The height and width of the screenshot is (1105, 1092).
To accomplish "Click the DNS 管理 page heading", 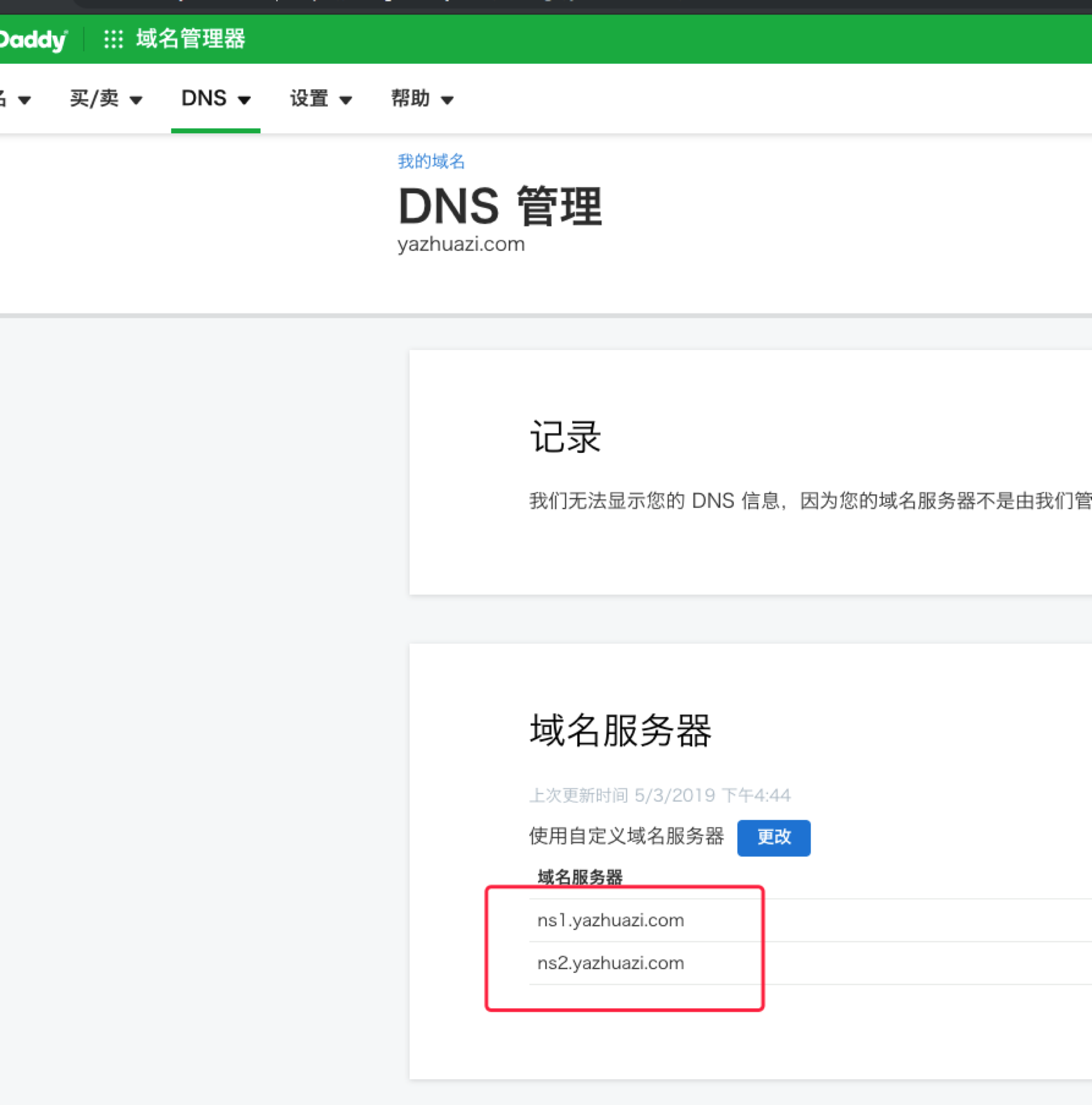I will [500, 206].
